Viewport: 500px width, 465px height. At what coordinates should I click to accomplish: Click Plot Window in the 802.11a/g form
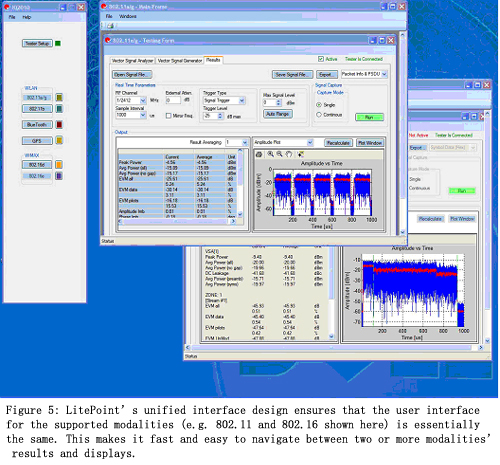[370, 143]
